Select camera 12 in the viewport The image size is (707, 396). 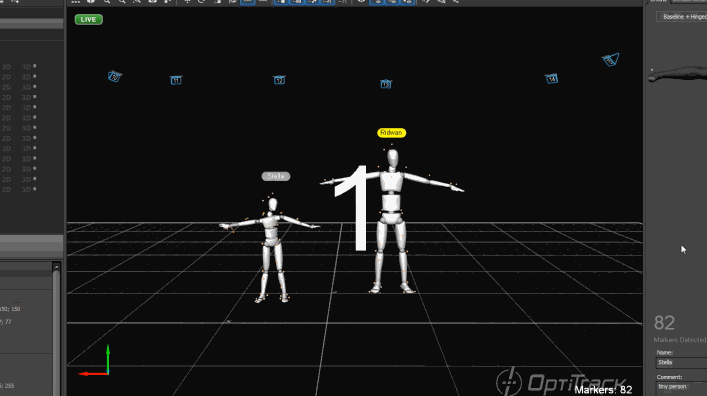[279, 80]
